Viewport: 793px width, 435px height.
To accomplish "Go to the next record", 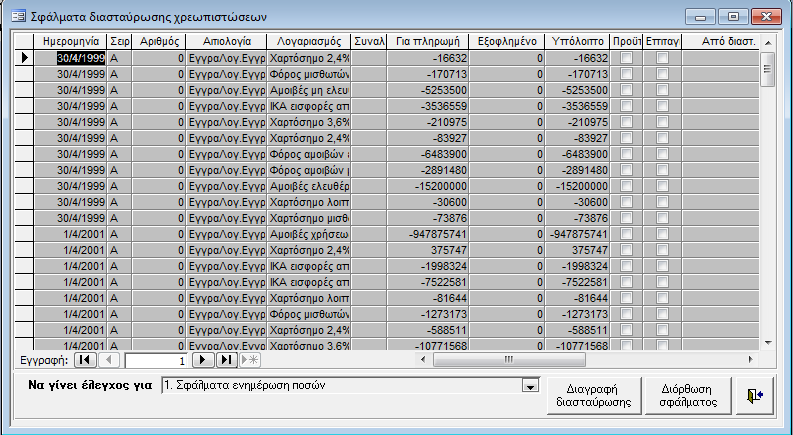I will click(203, 359).
